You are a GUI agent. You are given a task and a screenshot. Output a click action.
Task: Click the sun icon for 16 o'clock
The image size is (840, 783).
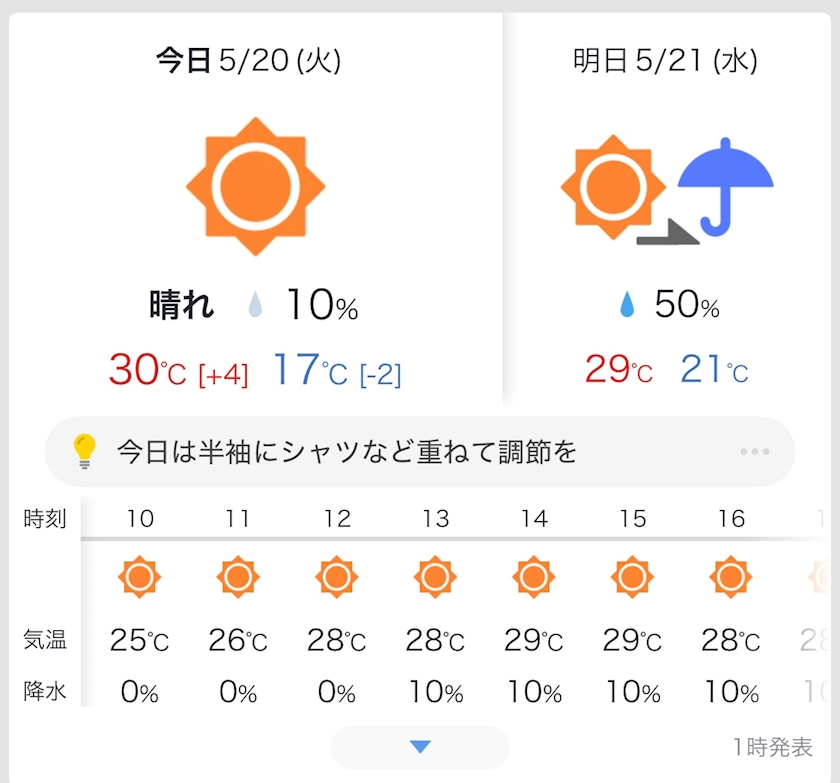click(730, 577)
